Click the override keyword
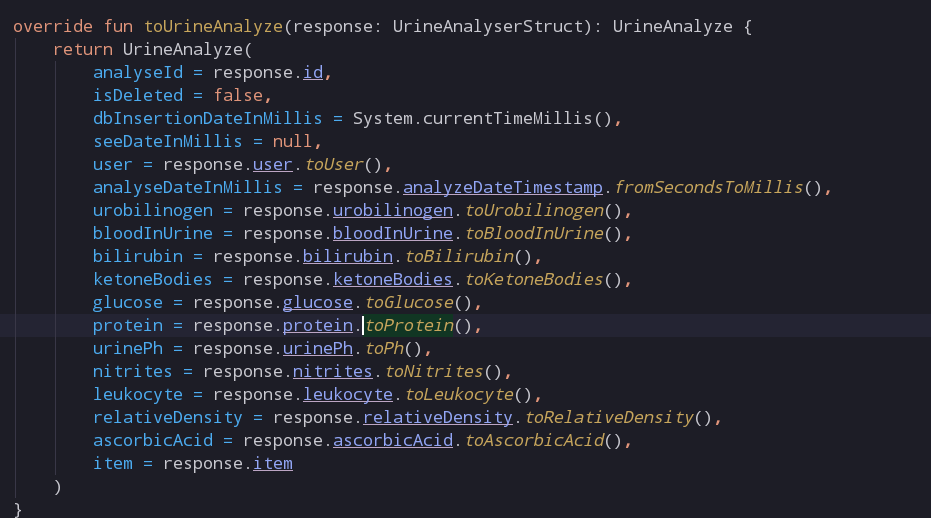Viewport: 931px width, 518px height. point(53,27)
